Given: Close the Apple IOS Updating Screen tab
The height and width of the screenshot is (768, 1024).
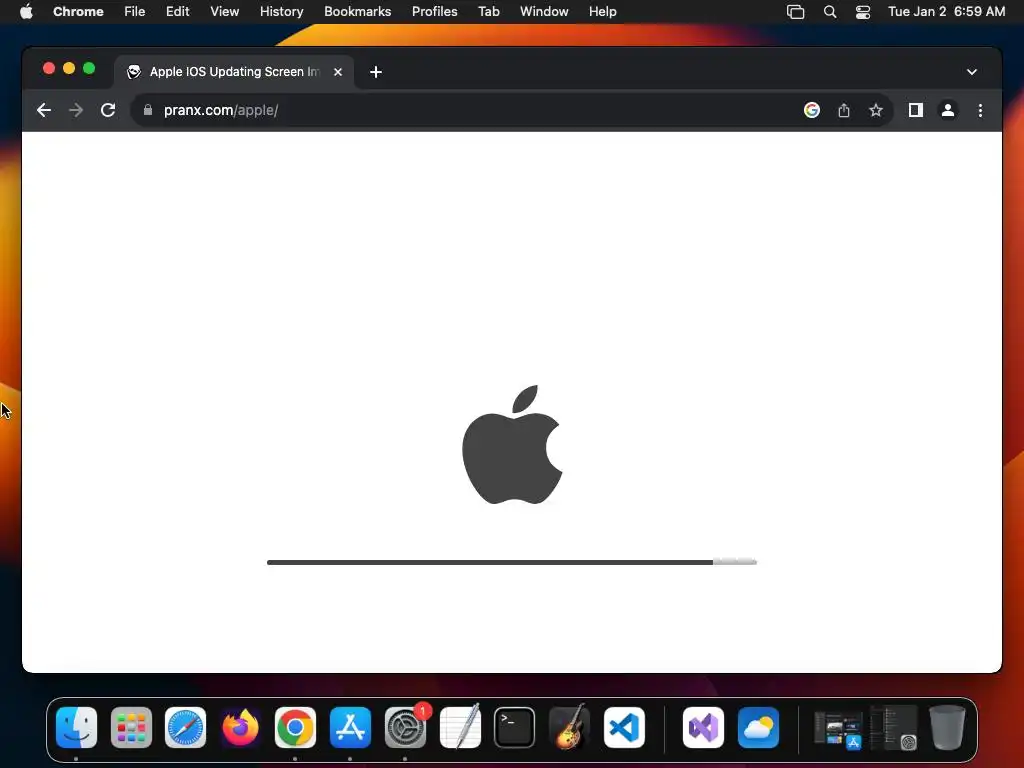Looking at the screenshot, I should point(338,72).
